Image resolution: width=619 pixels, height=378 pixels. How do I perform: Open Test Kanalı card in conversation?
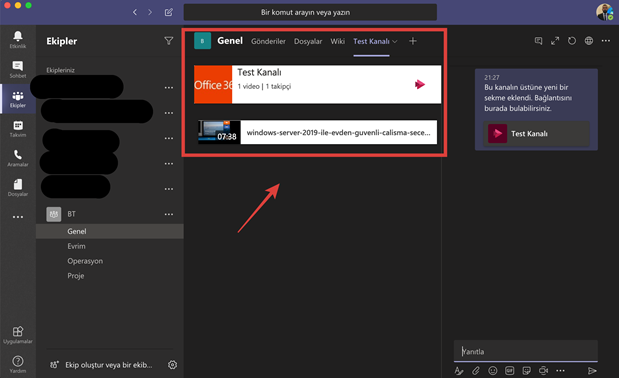click(x=536, y=134)
